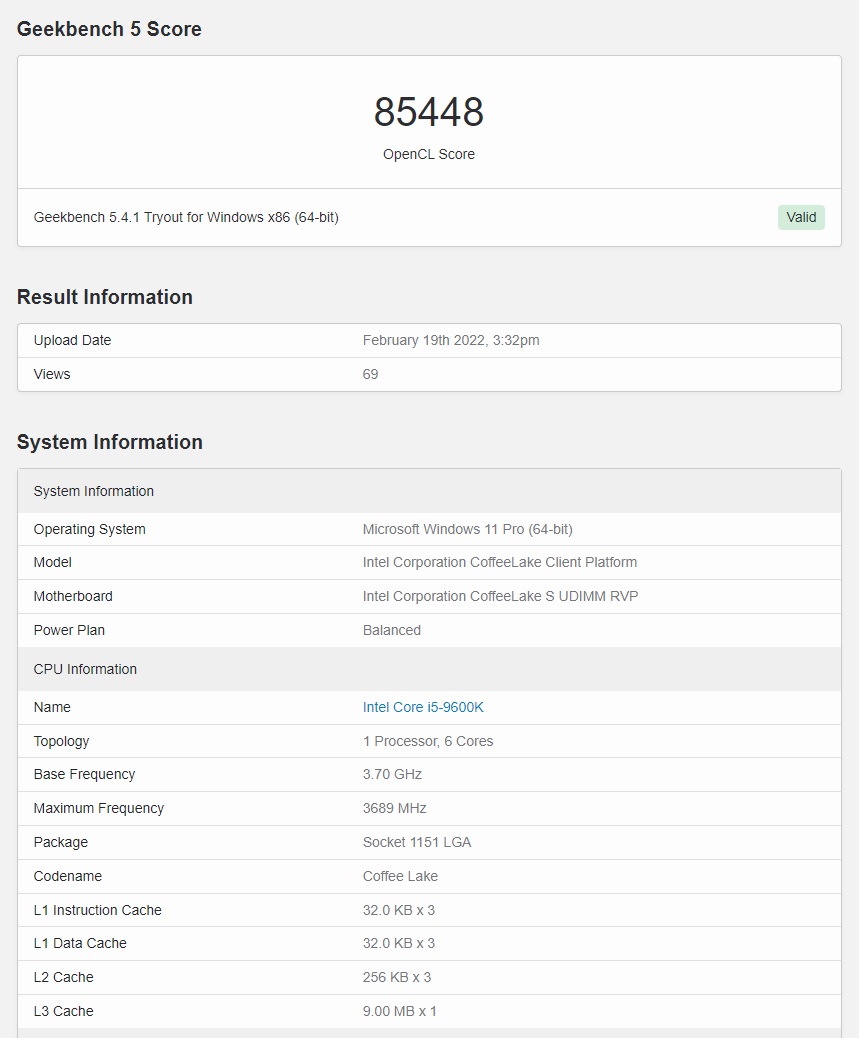Click the CPU Information header row
859x1038 pixels.
point(429,669)
